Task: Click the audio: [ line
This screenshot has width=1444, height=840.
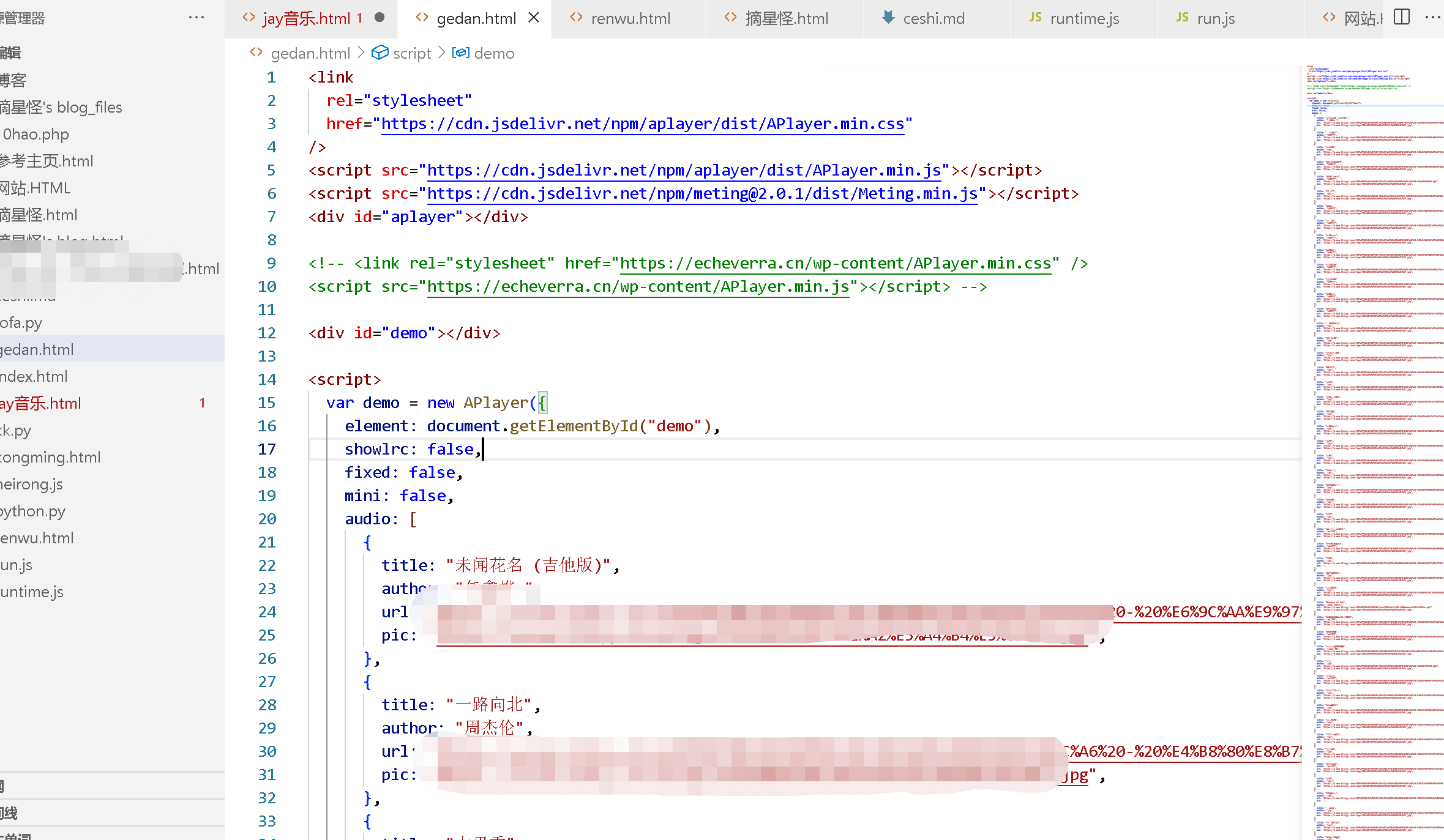Action: pos(381,519)
